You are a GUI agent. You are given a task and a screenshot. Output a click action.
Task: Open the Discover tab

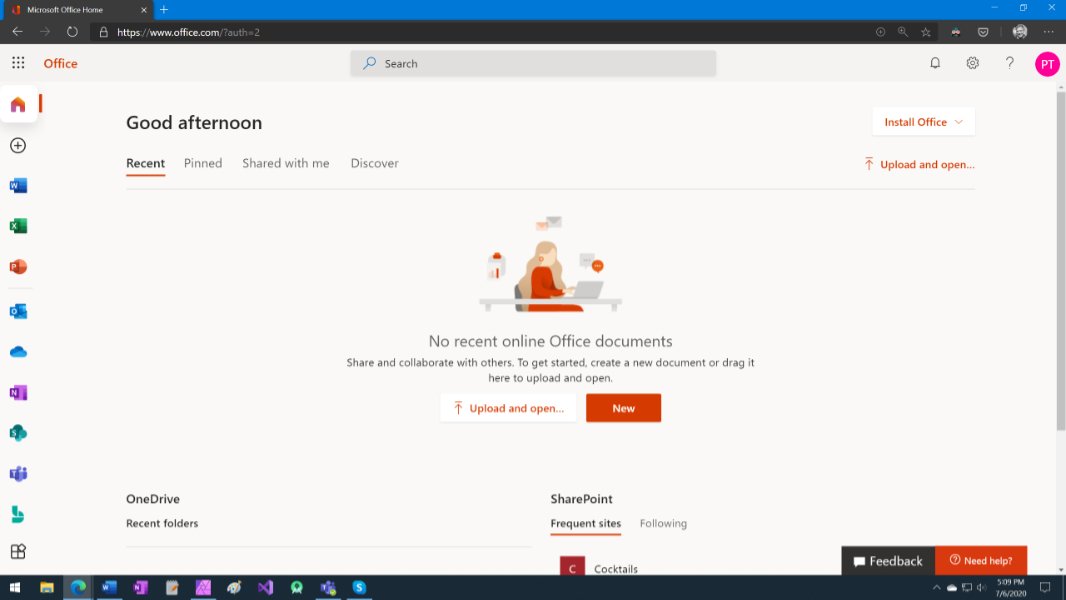click(x=375, y=163)
